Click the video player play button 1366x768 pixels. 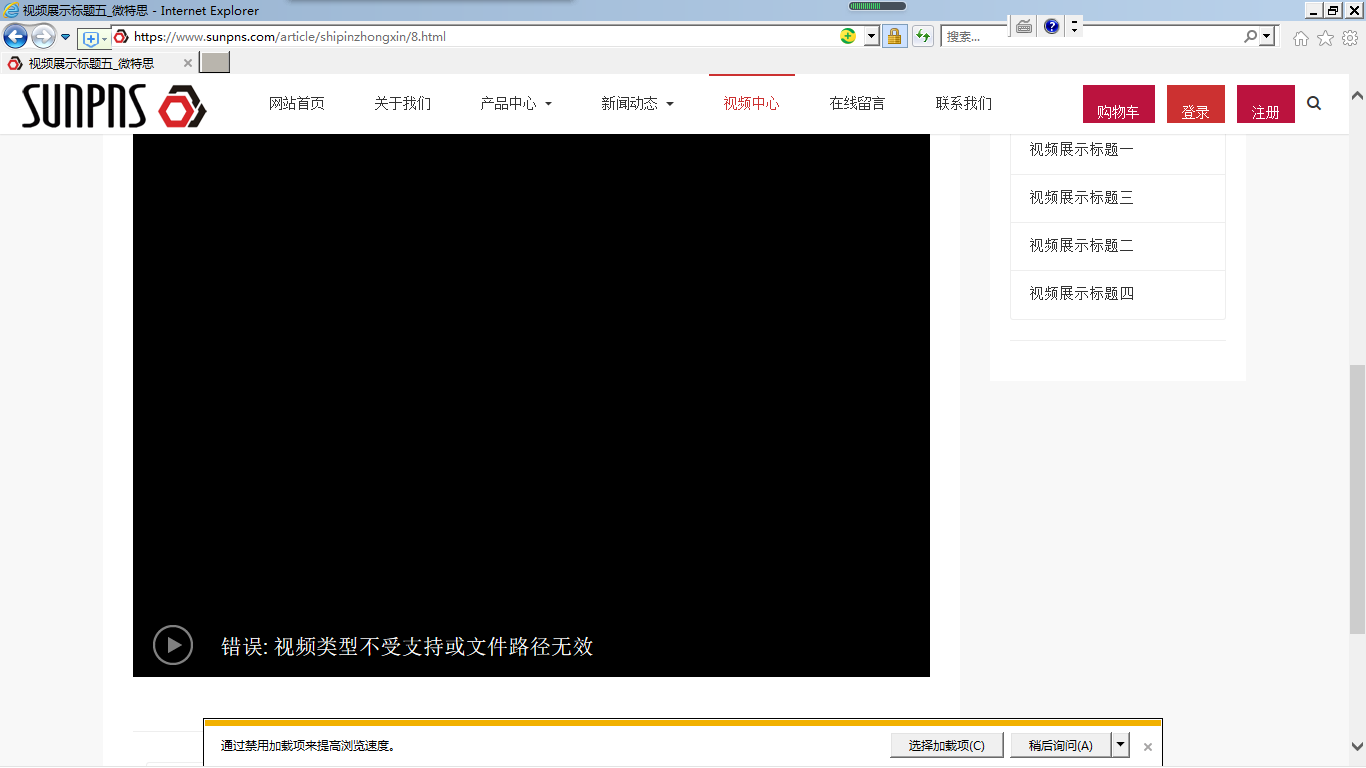[x=173, y=645]
